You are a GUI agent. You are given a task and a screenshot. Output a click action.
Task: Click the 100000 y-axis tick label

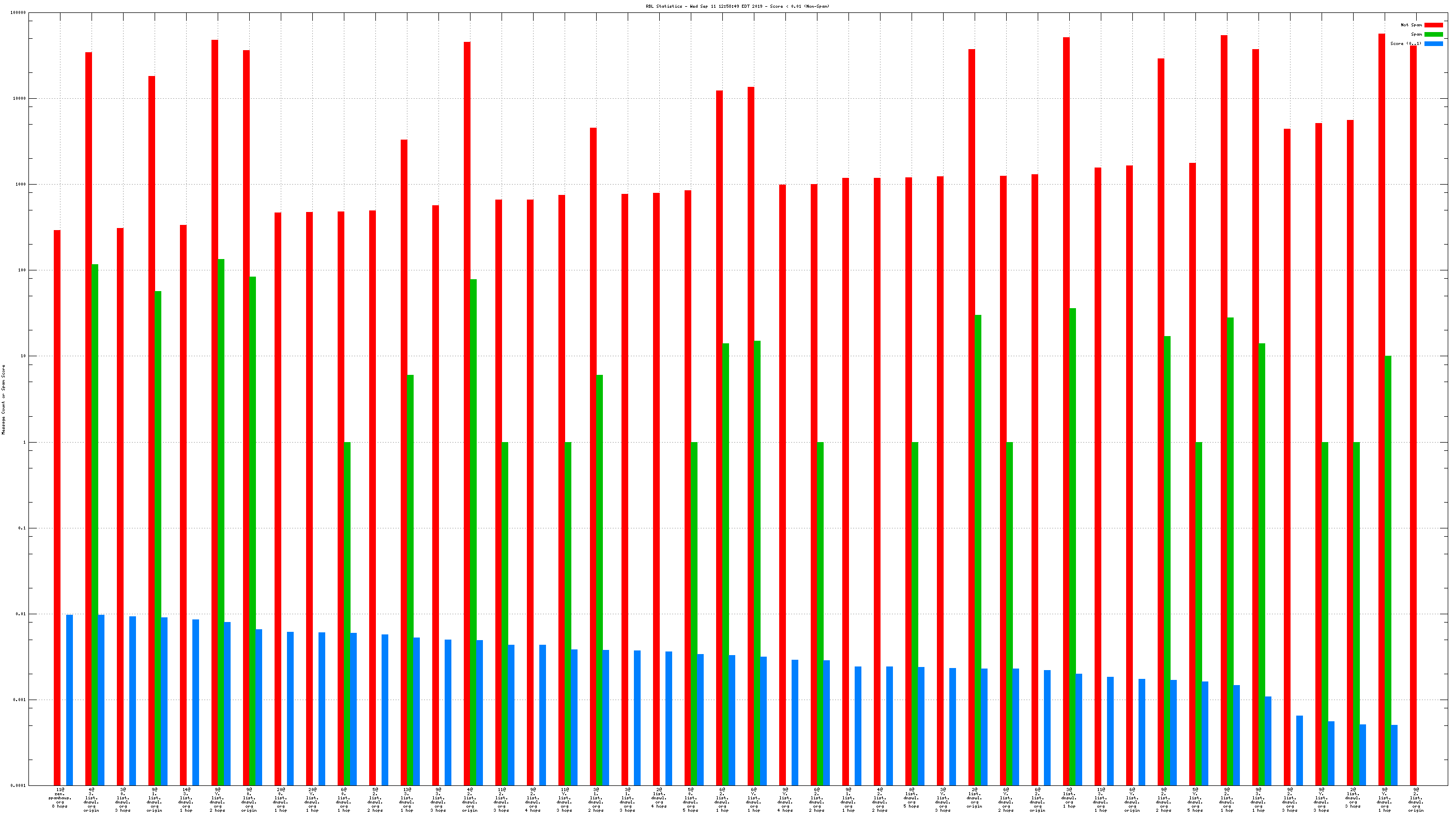point(19,12)
